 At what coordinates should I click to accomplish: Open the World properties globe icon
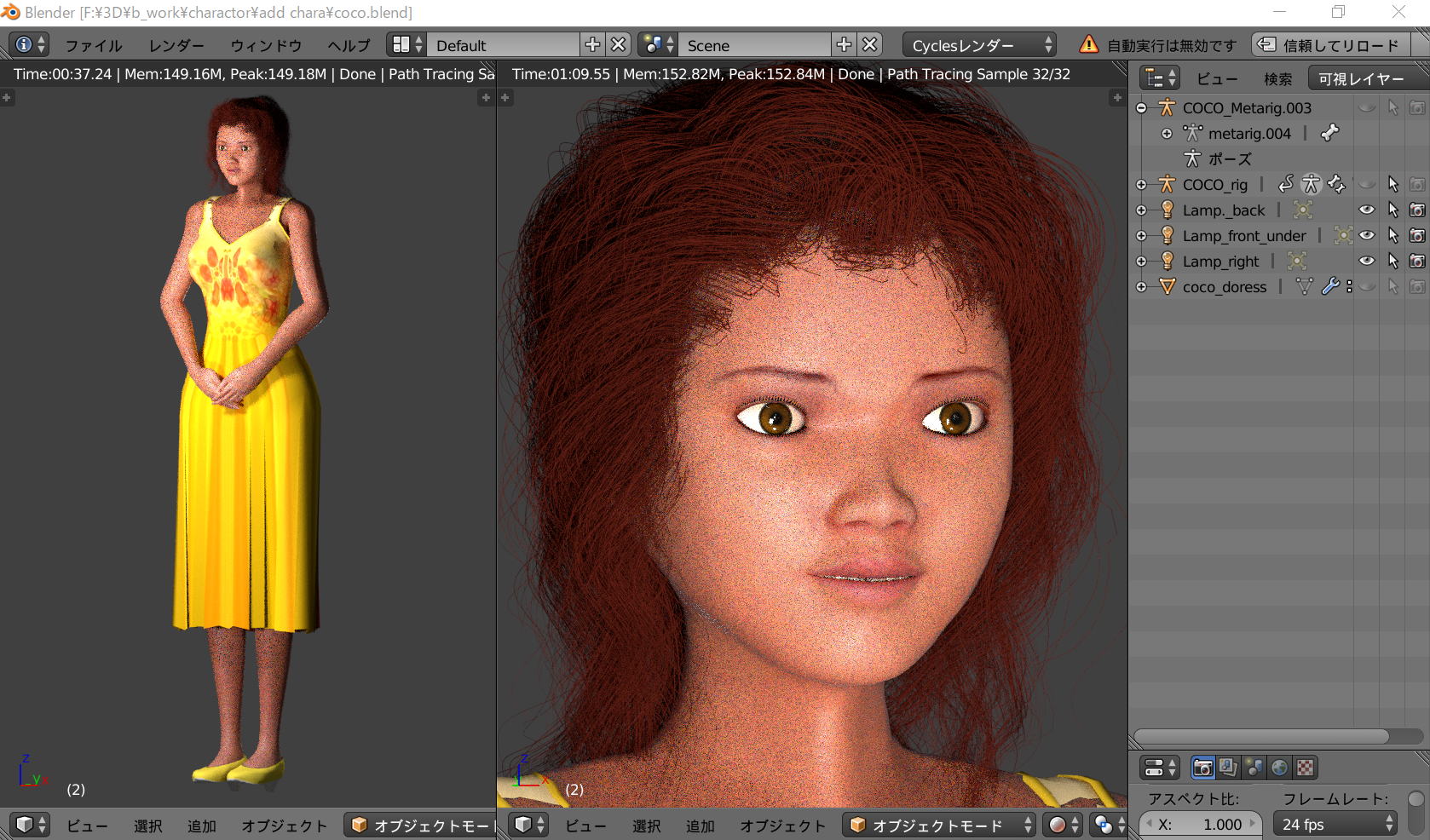(x=1279, y=768)
